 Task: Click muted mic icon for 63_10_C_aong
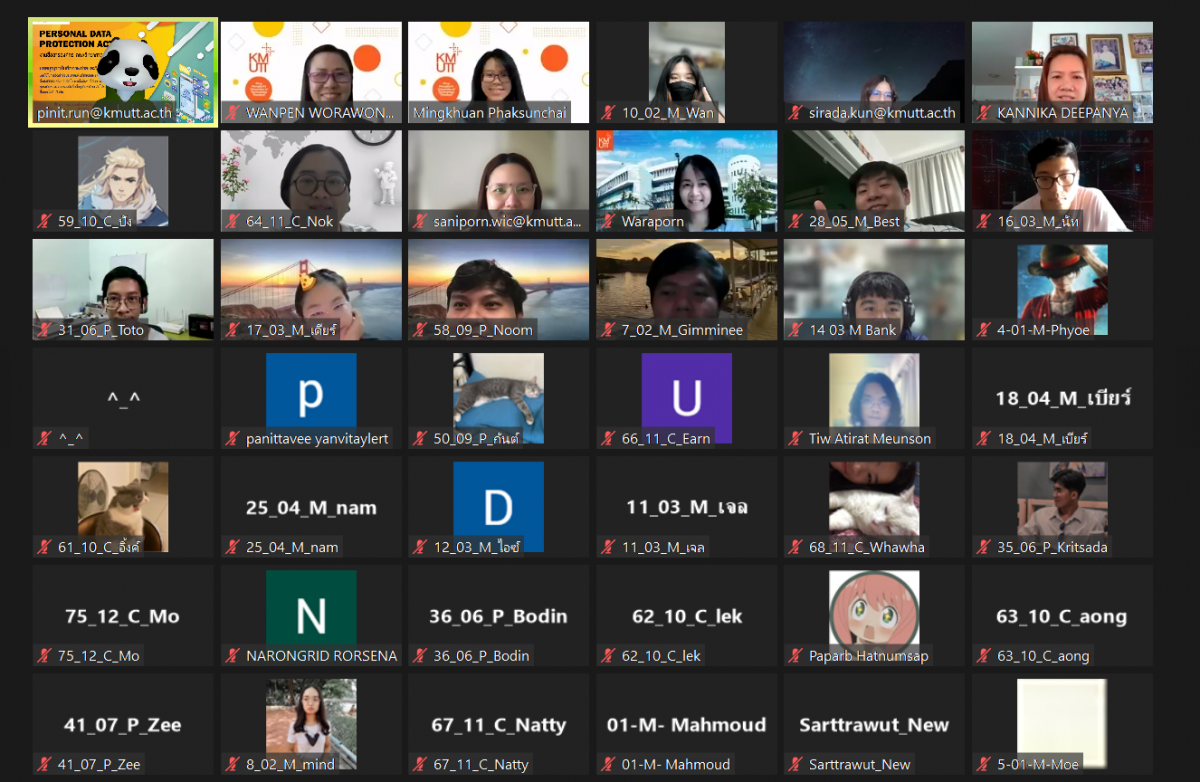(x=984, y=656)
